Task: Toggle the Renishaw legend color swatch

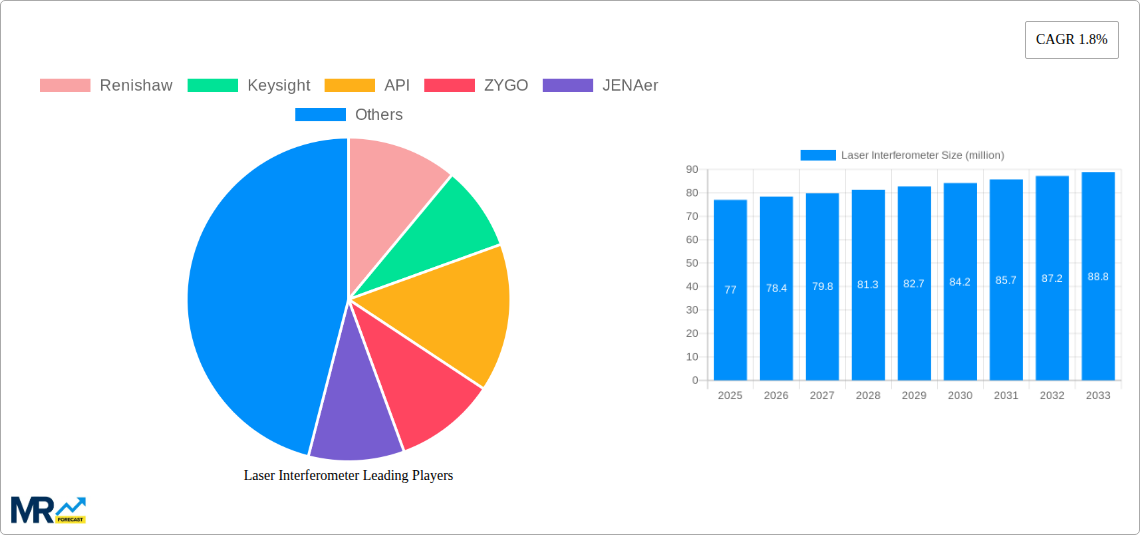Action: click(65, 86)
